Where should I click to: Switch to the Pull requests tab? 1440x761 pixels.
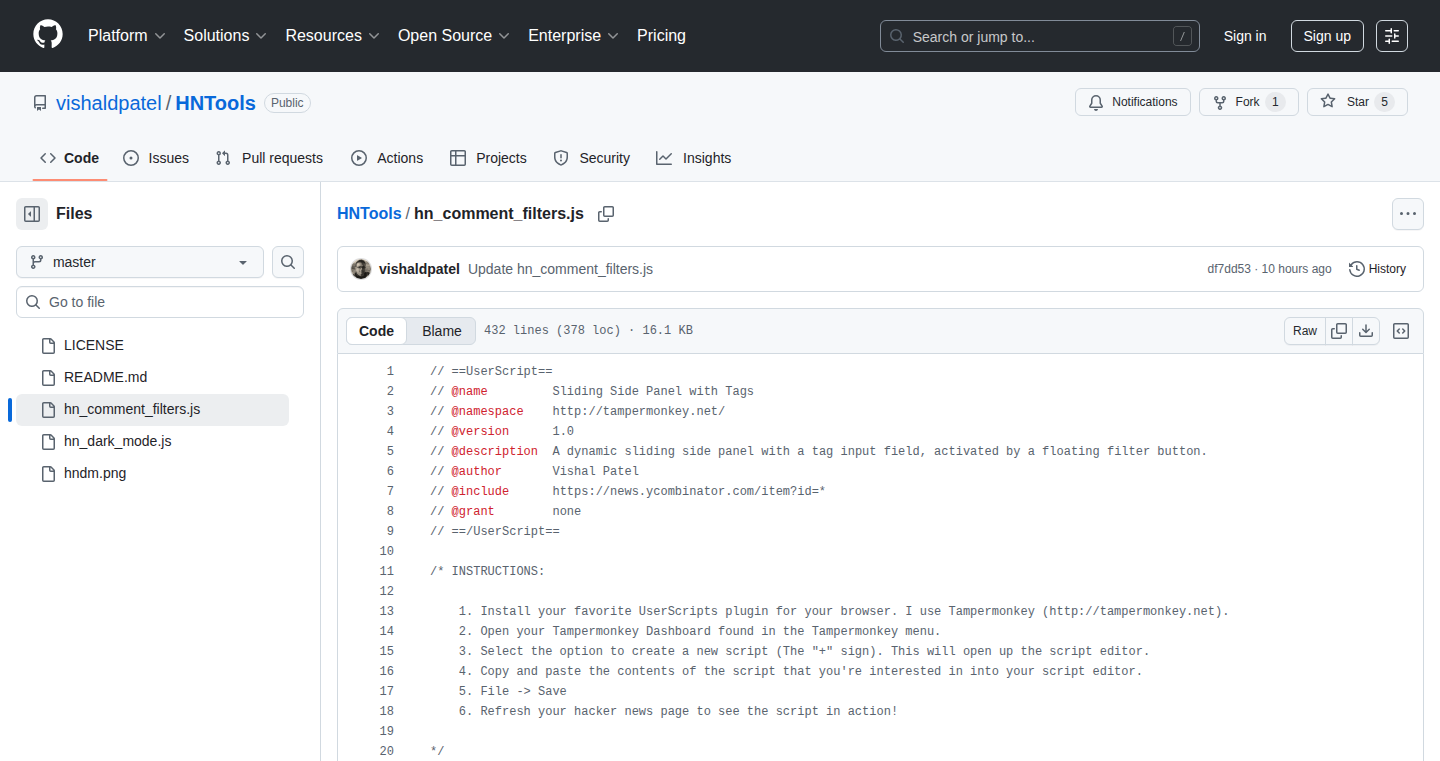tap(269, 158)
